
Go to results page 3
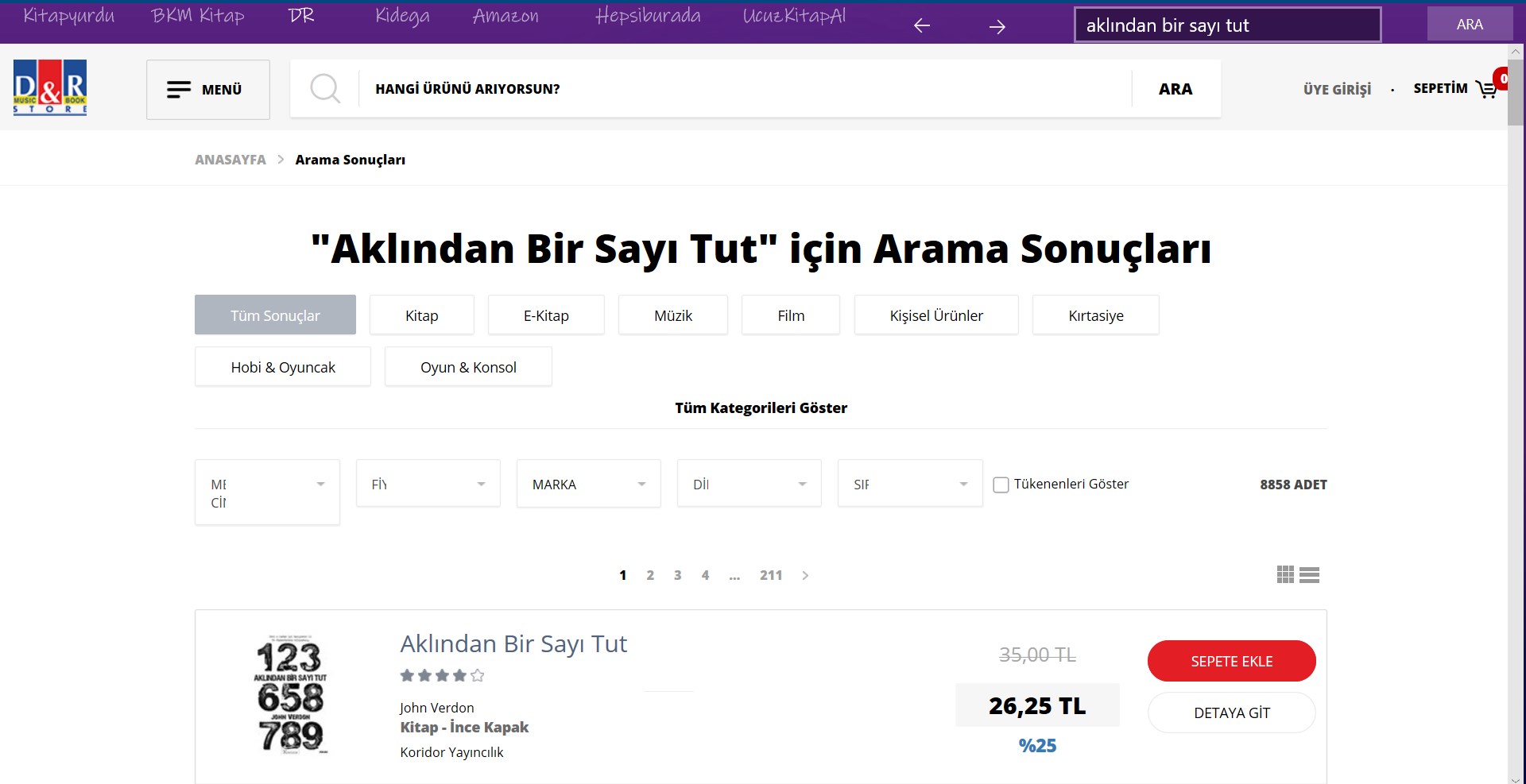click(x=678, y=575)
